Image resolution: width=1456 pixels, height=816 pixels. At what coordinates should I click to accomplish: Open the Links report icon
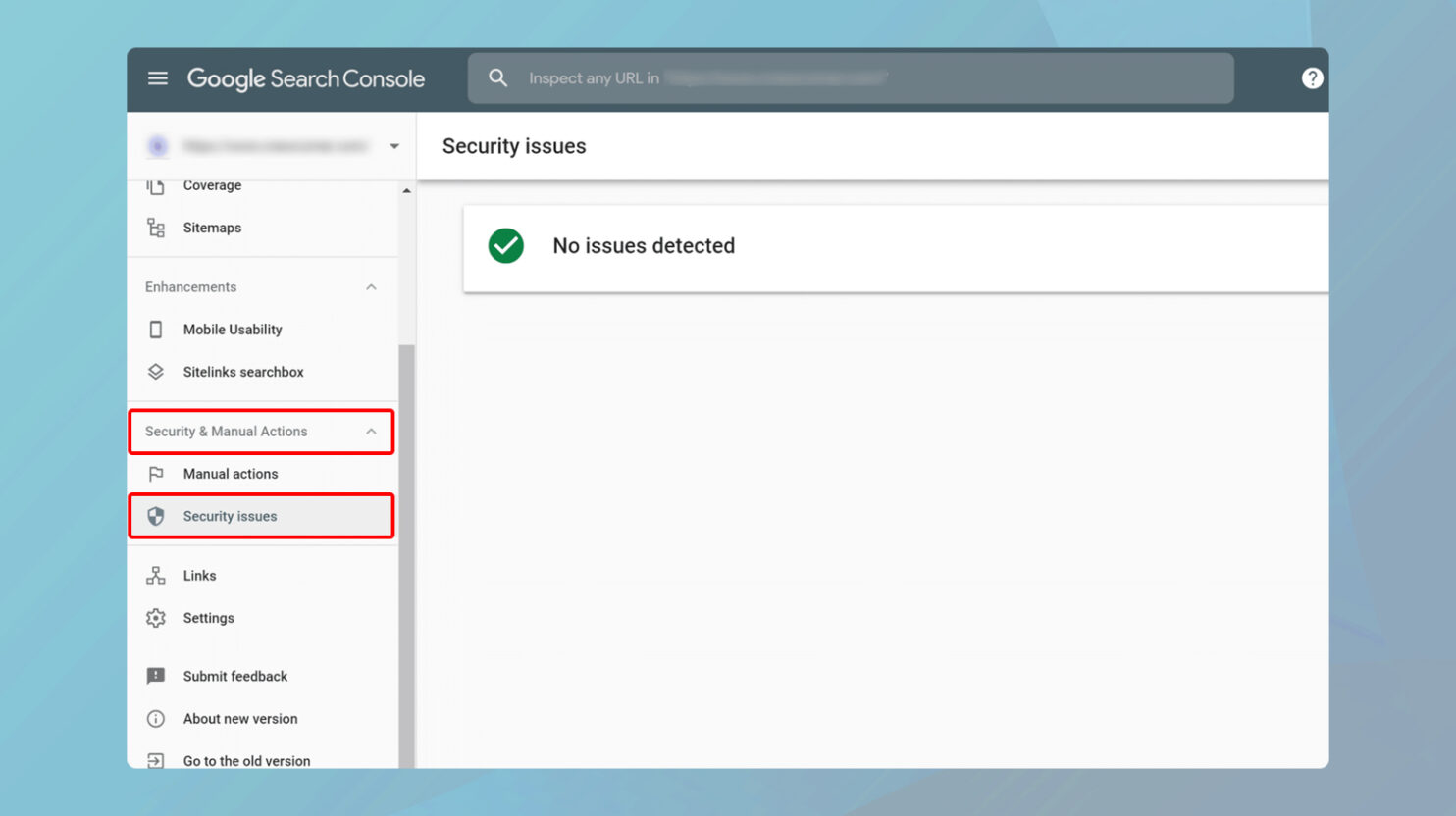[x=157, y=575]
